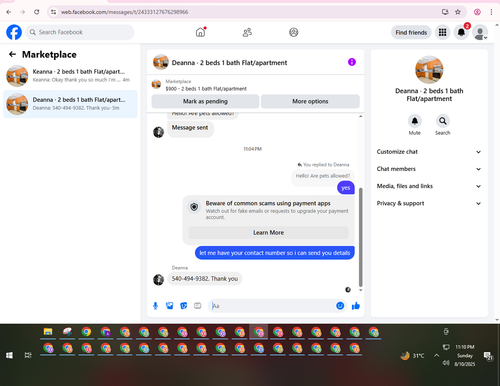Screen dimensions: 500x386
Task: Expand the Customize chat section
Action: pyautogui.click(x=429, y=152)
